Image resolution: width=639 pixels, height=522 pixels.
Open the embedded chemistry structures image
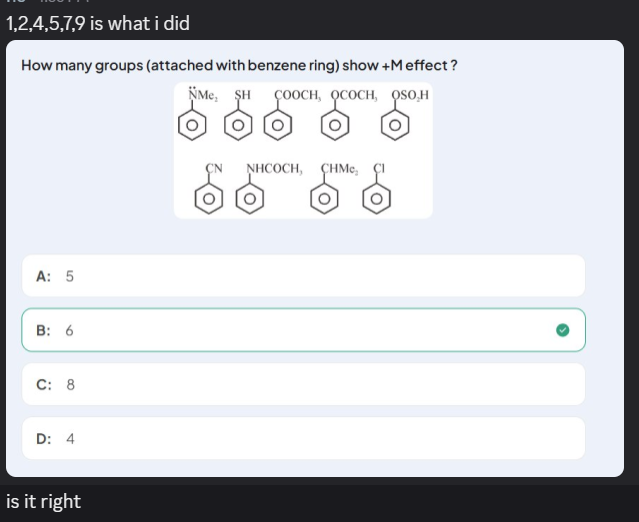(303, 150)
